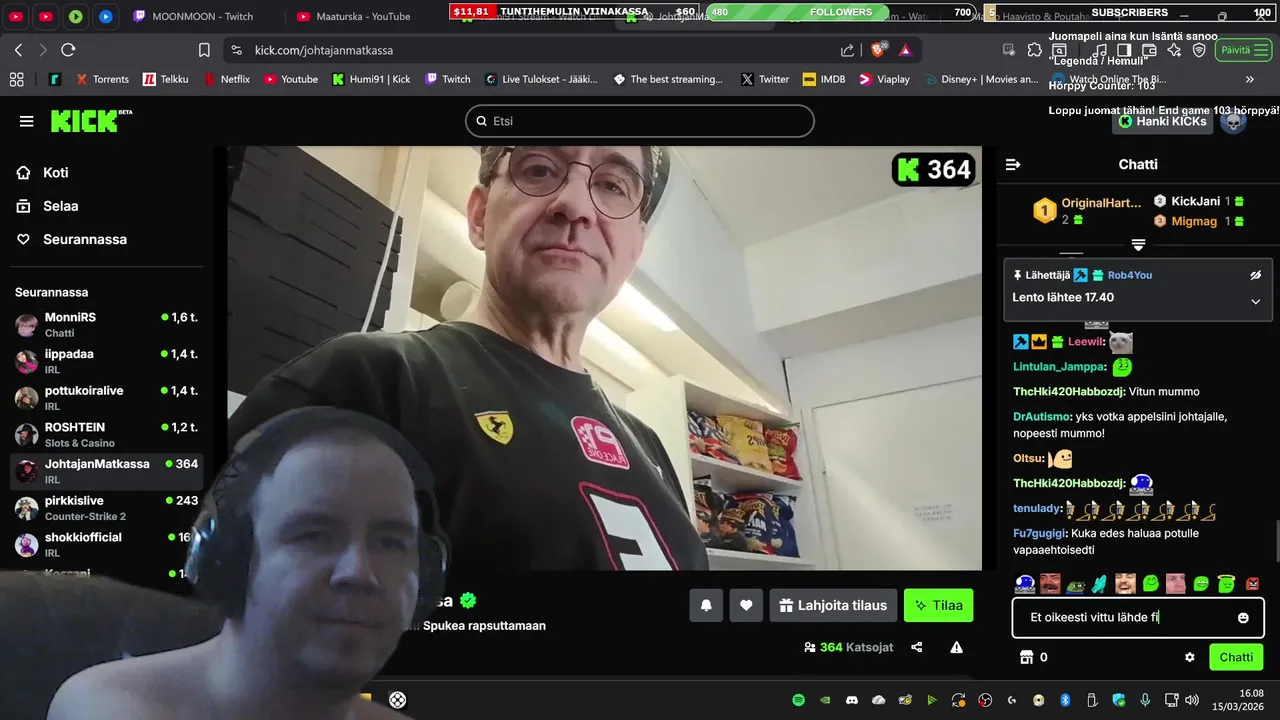Open Torrents bookmark

tap(100, 79)
